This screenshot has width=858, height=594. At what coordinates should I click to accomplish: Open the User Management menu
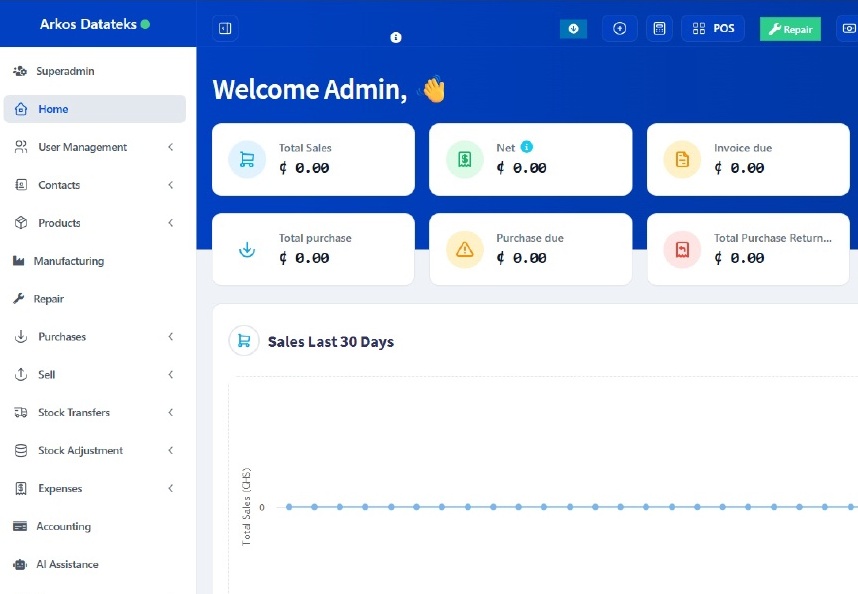(95, 147)
